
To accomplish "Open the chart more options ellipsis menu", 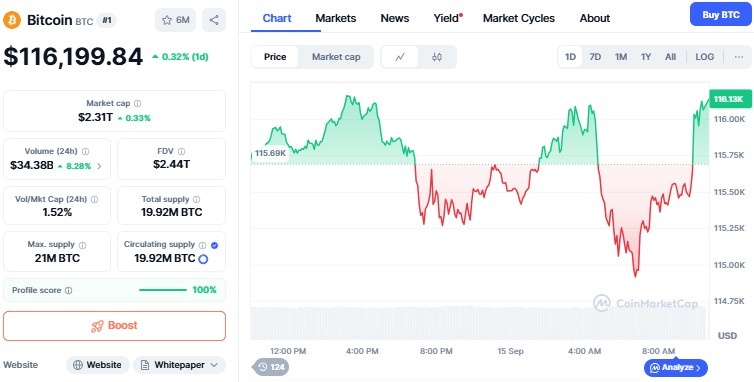I will tap(739, 57).
